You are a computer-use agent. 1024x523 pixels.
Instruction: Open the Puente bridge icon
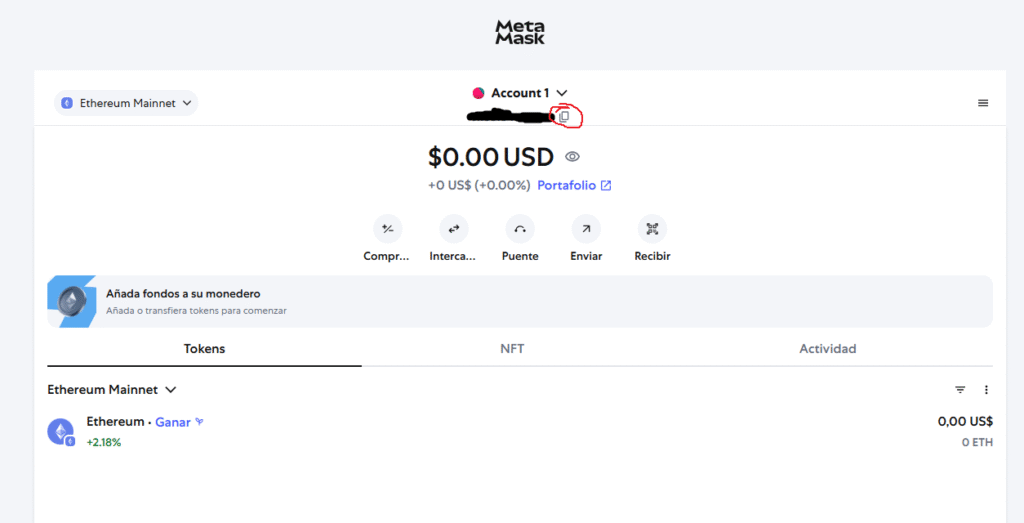pos(520,229)
